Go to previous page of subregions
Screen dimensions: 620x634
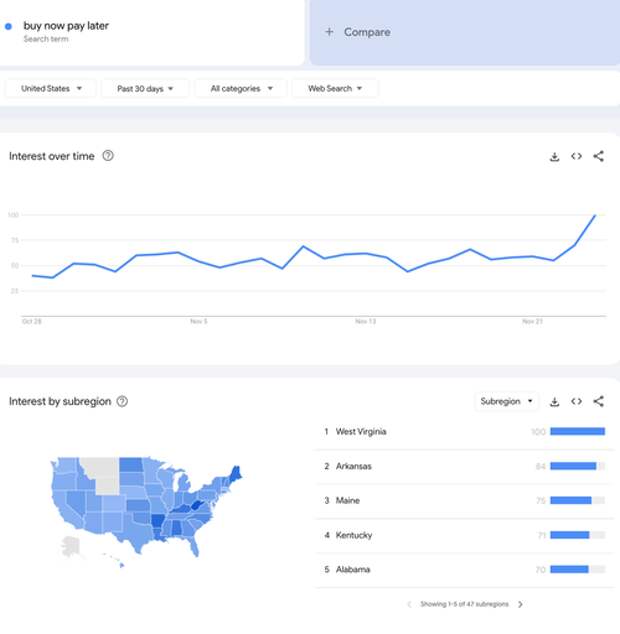(x=409, y=604)
